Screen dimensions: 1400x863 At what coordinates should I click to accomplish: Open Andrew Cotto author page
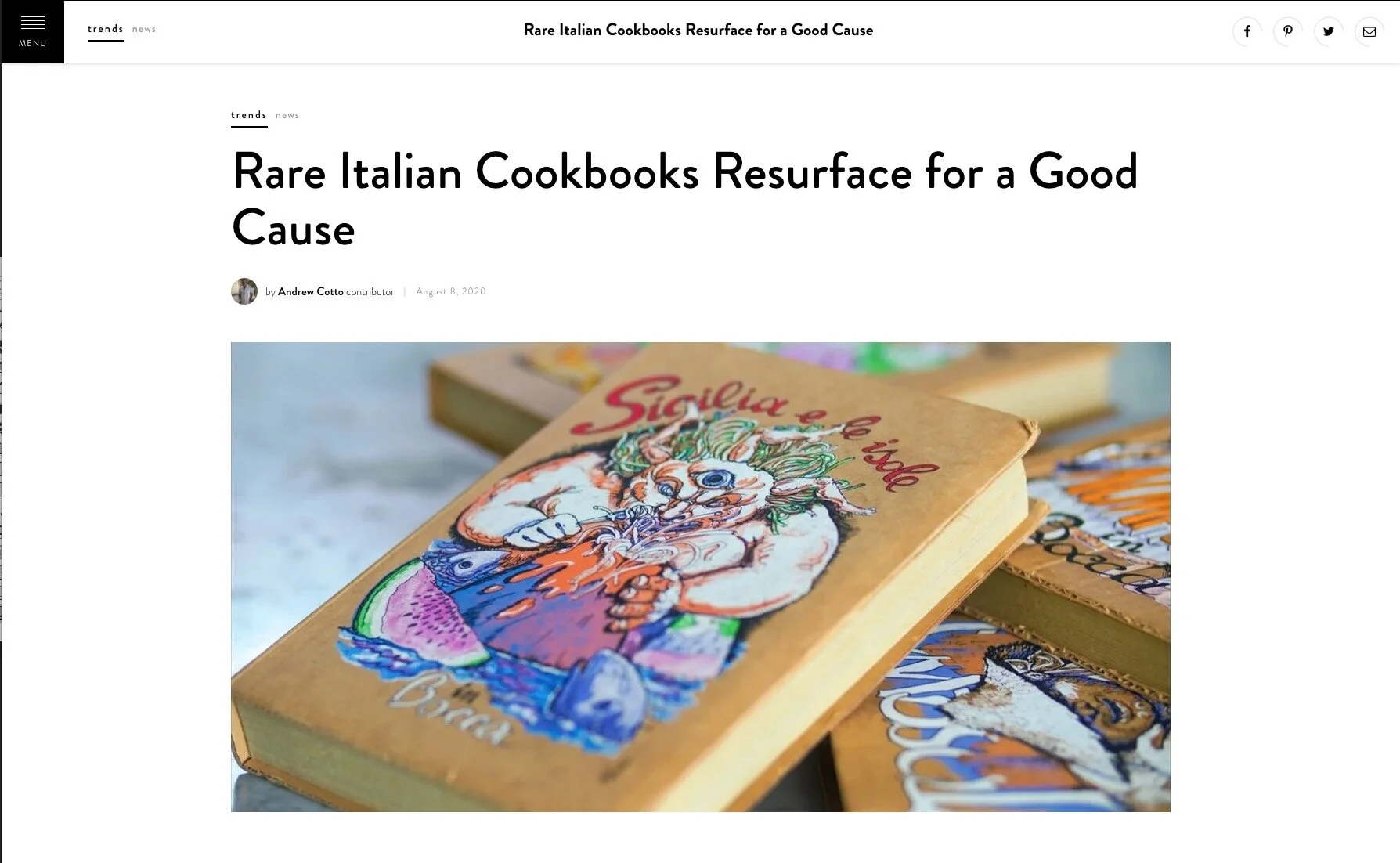tap(311, 291)
